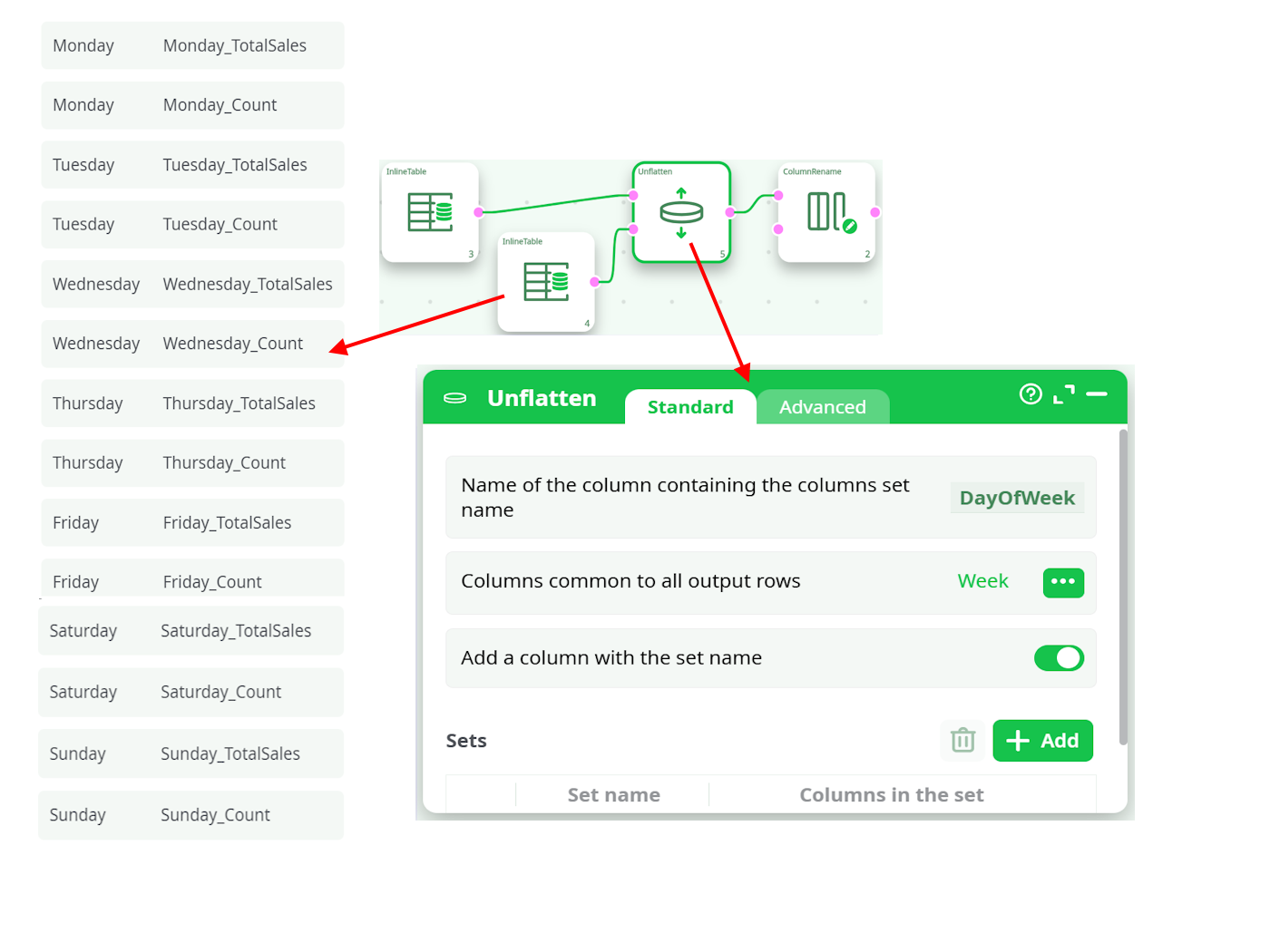This screenshot has height=952, width=1270.
Task: Open the ellipsis menu for common columns
Action: [x=1063, y=582]
